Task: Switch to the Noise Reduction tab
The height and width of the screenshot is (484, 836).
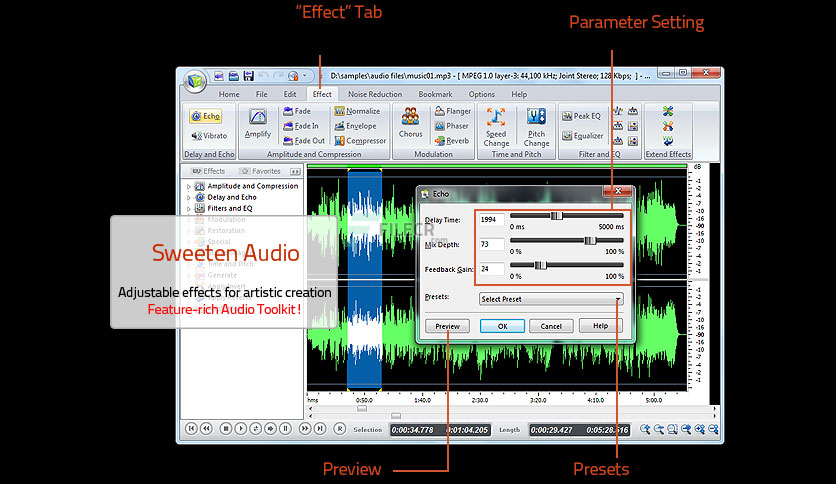Action: (375, 94)
